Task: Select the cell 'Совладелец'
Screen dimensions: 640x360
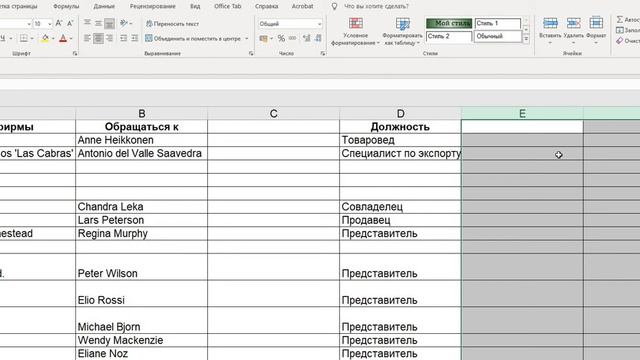Action: pos(400,207)
